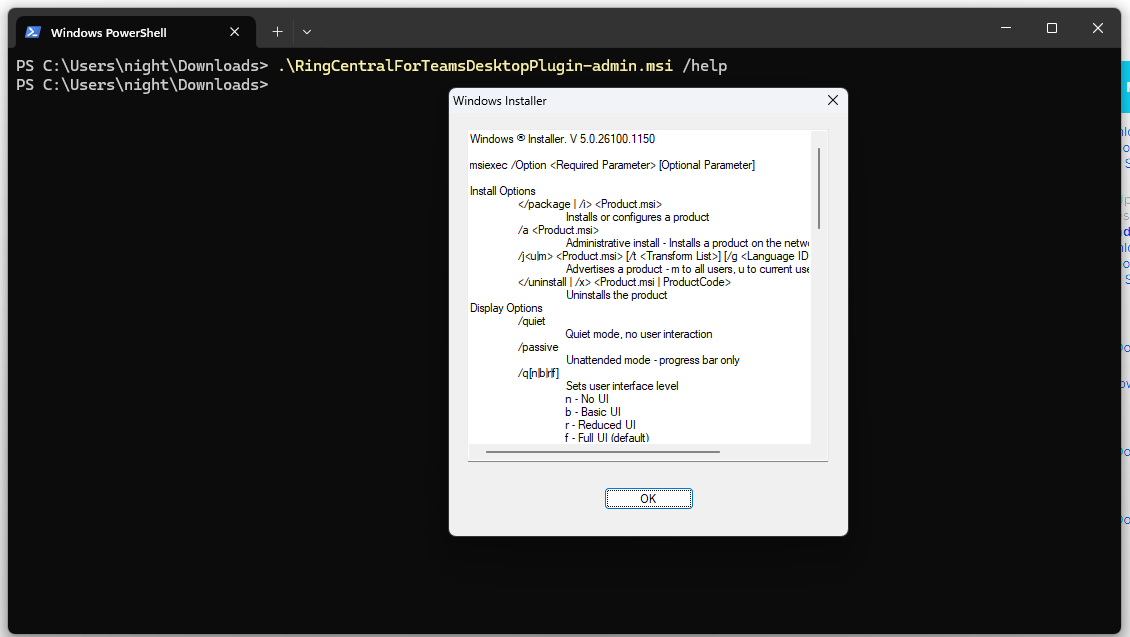Viewport: 1130px width, 637px height.
Task: Click the '/j<u|m> <Product.msi>' option line
Action: (663, 257)
